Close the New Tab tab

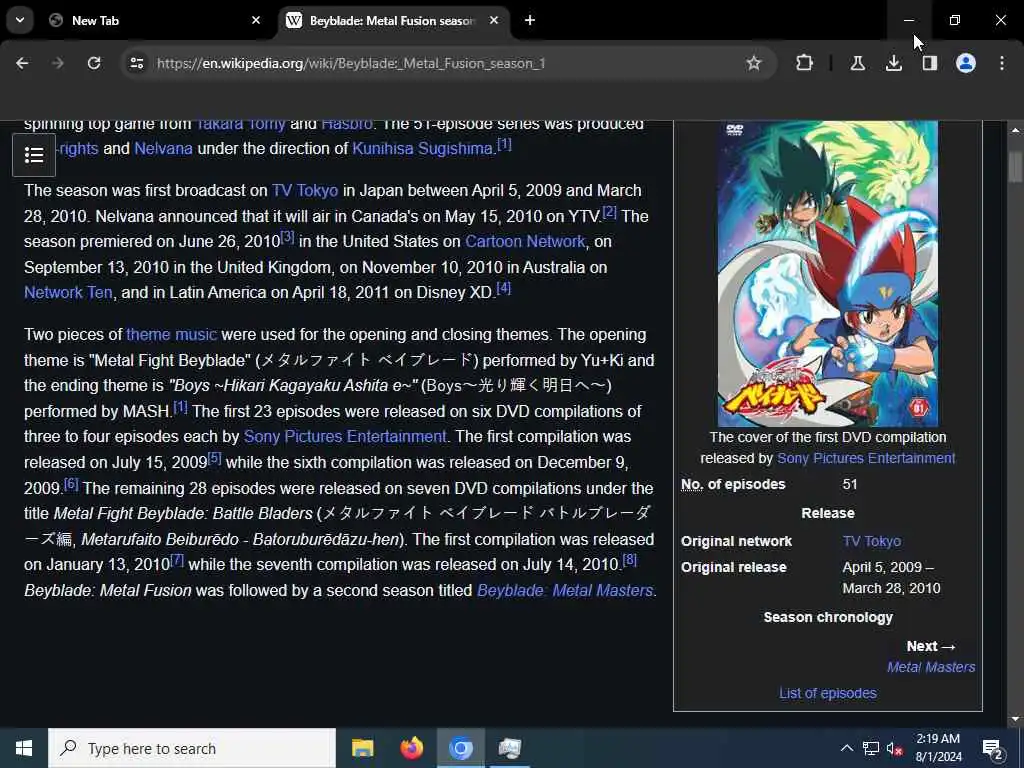click(256, 20)
